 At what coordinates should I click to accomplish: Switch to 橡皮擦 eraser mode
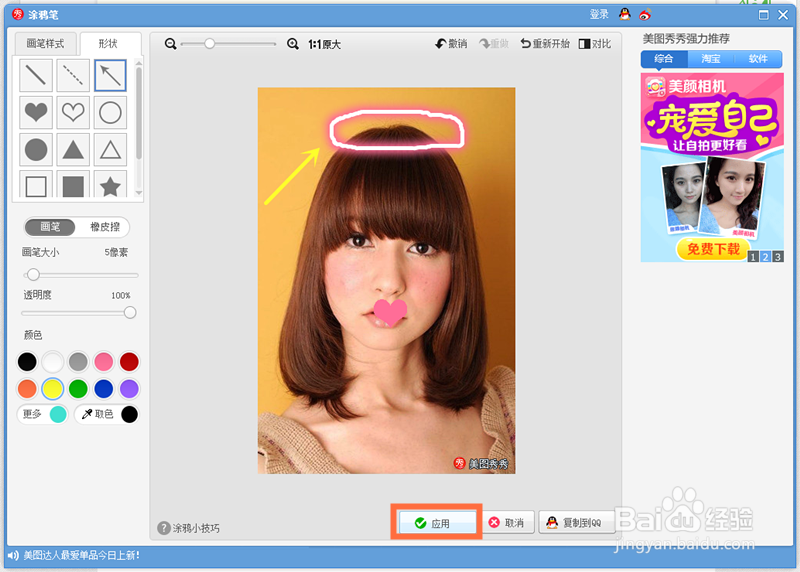[x=104, y=227]
